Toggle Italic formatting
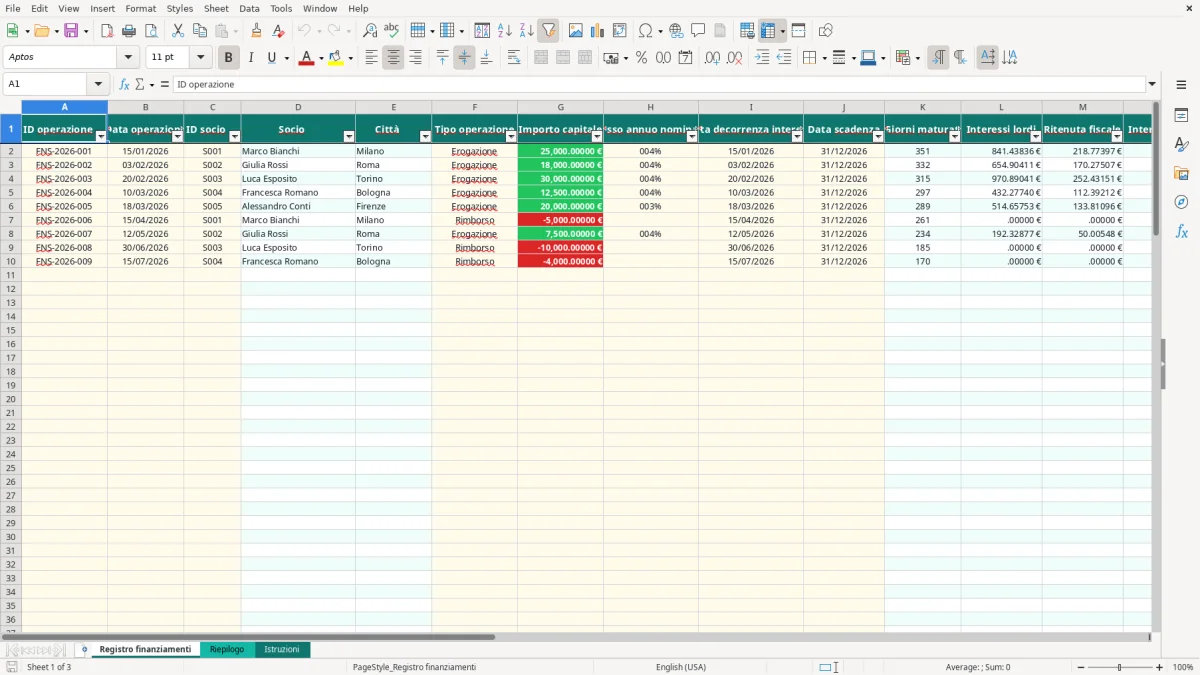 pyautogui.click(x=250, y=58)
